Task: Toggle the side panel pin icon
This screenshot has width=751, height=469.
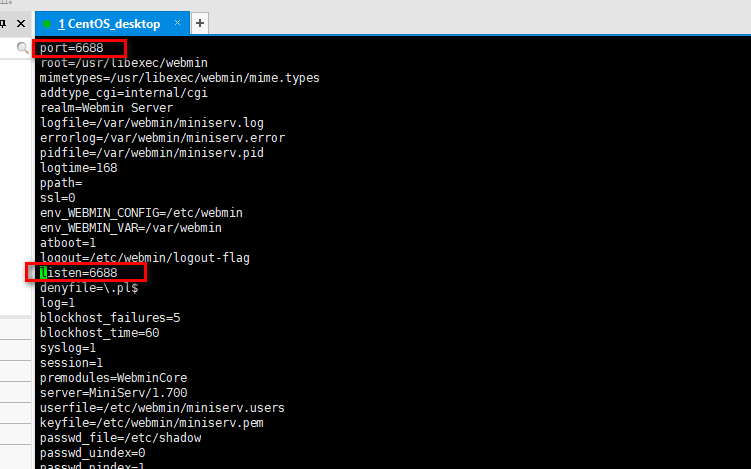Action: click(2, 23)
